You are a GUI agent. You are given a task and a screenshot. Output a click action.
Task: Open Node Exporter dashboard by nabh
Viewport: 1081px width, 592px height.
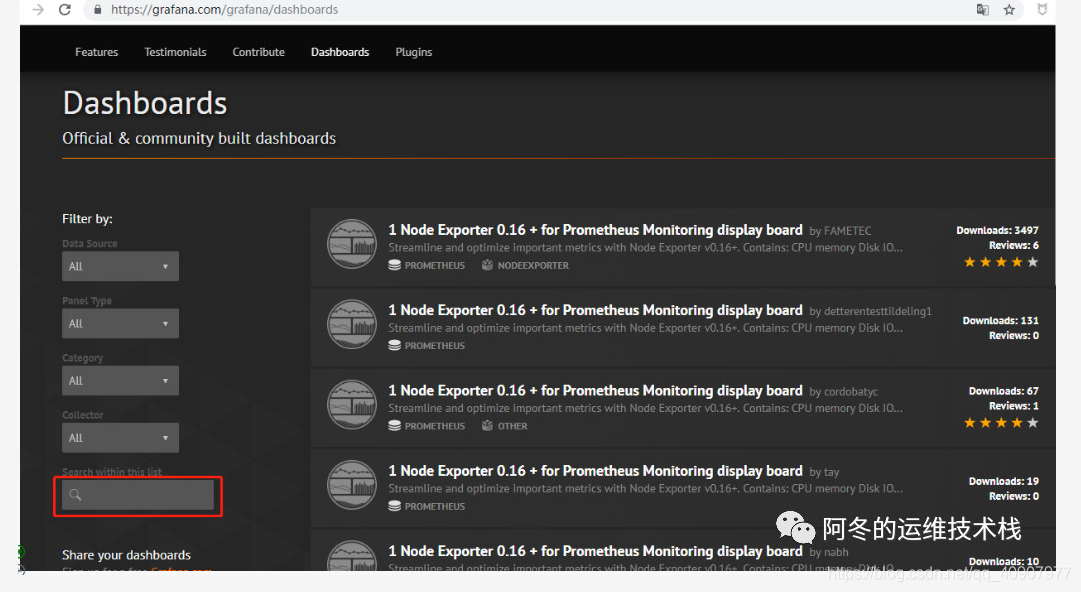coord(595,551)
